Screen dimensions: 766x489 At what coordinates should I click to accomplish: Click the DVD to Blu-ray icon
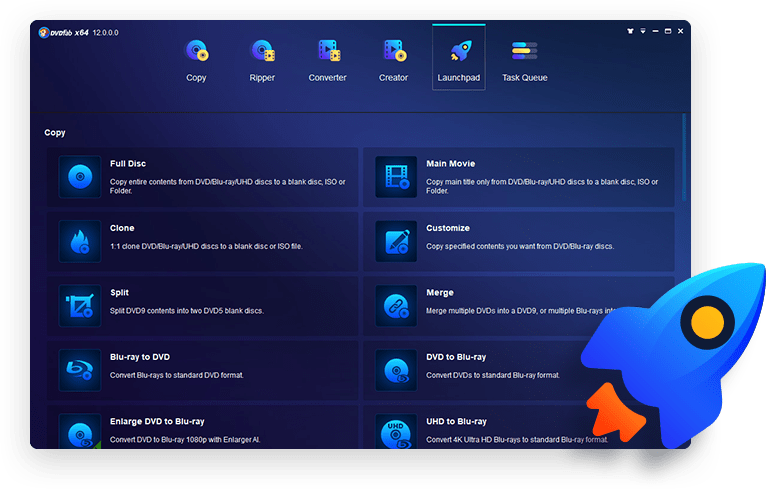click(396, 370)
